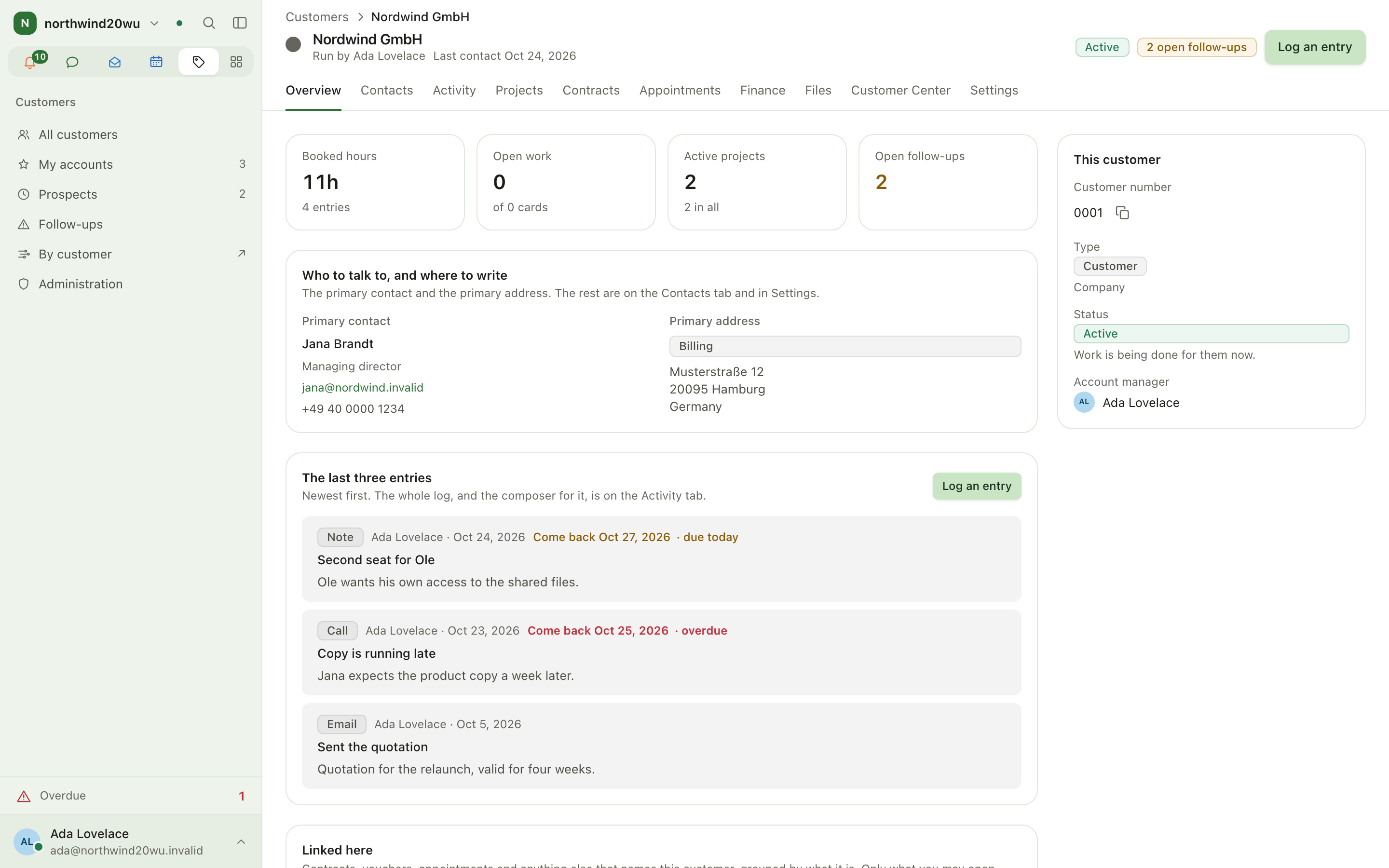This screenshot has width=1389, height=868.
Task: Open the Overdue row at sidebar bottom
Action: tap(131, 796)
